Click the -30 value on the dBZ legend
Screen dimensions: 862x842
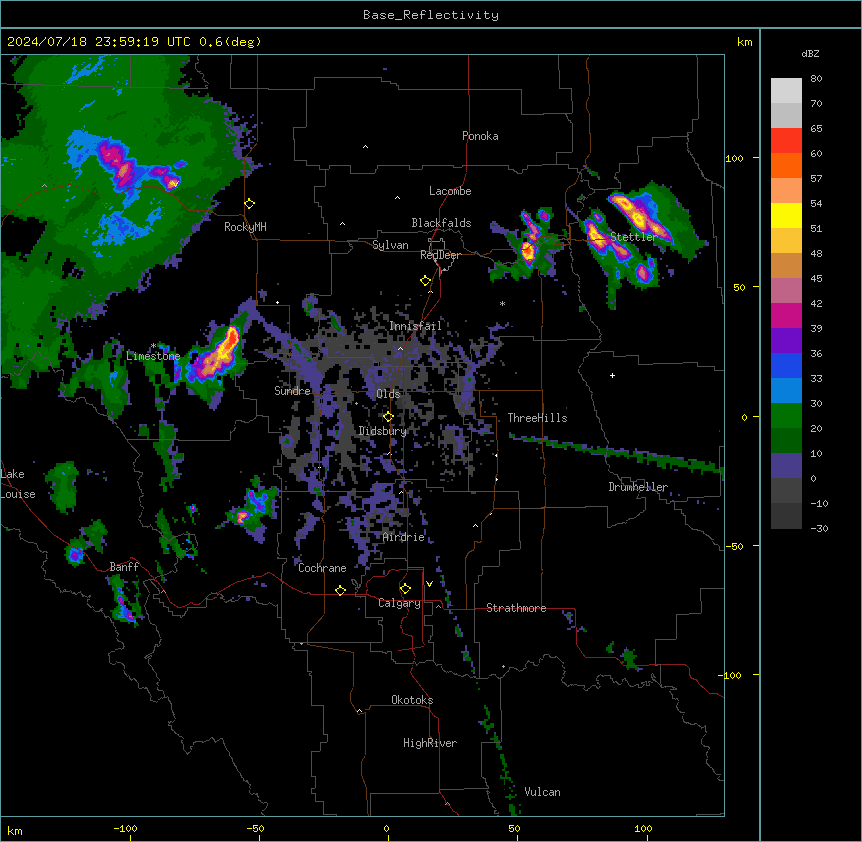[819, 528]
